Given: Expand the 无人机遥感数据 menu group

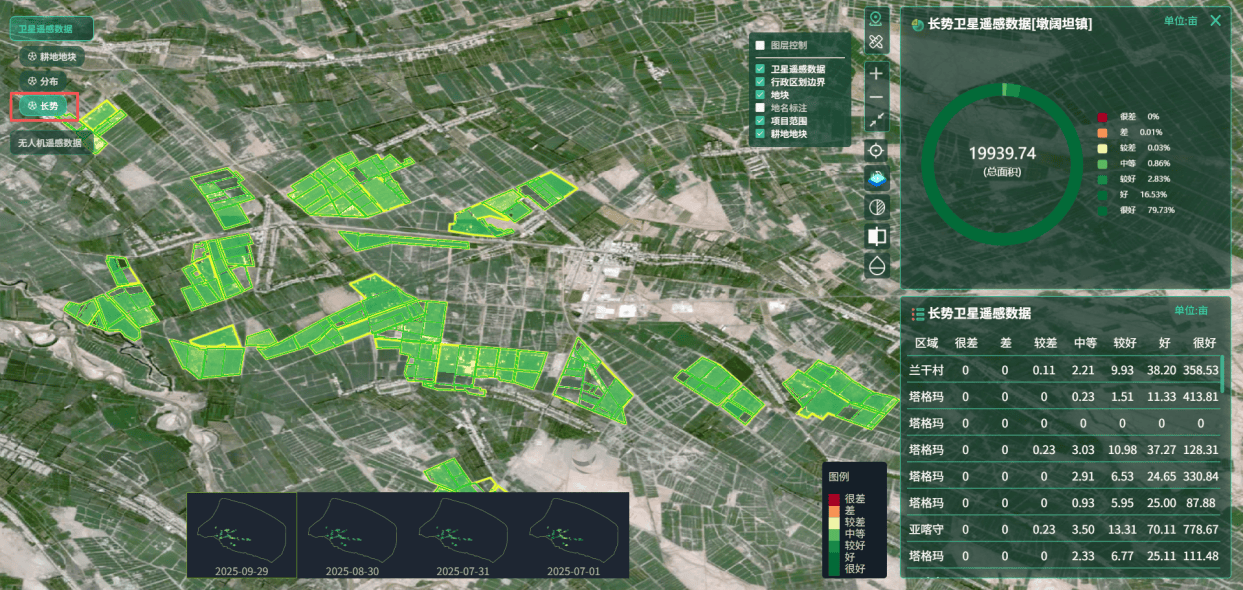Looking at the screenshot, I should (x=51, y=143).
